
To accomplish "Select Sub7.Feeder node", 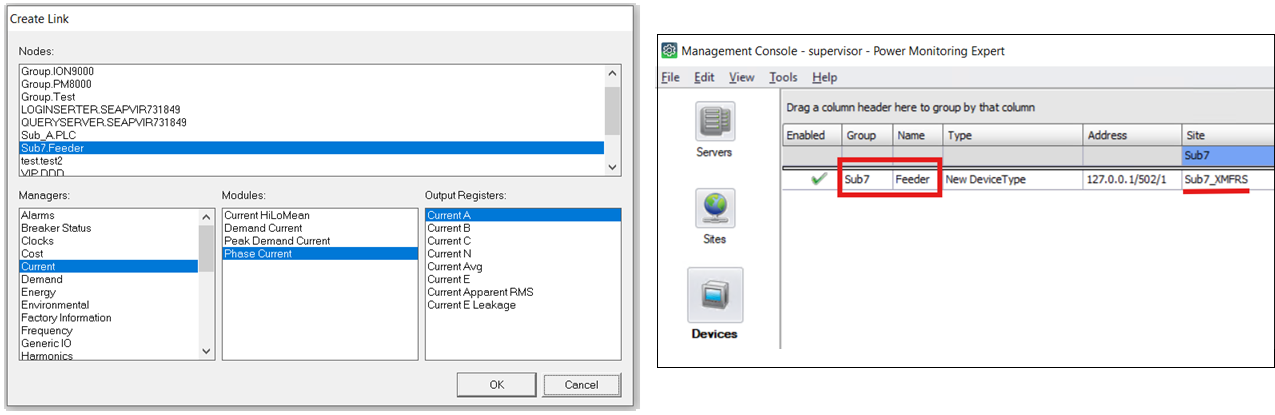I will (311, 148).
